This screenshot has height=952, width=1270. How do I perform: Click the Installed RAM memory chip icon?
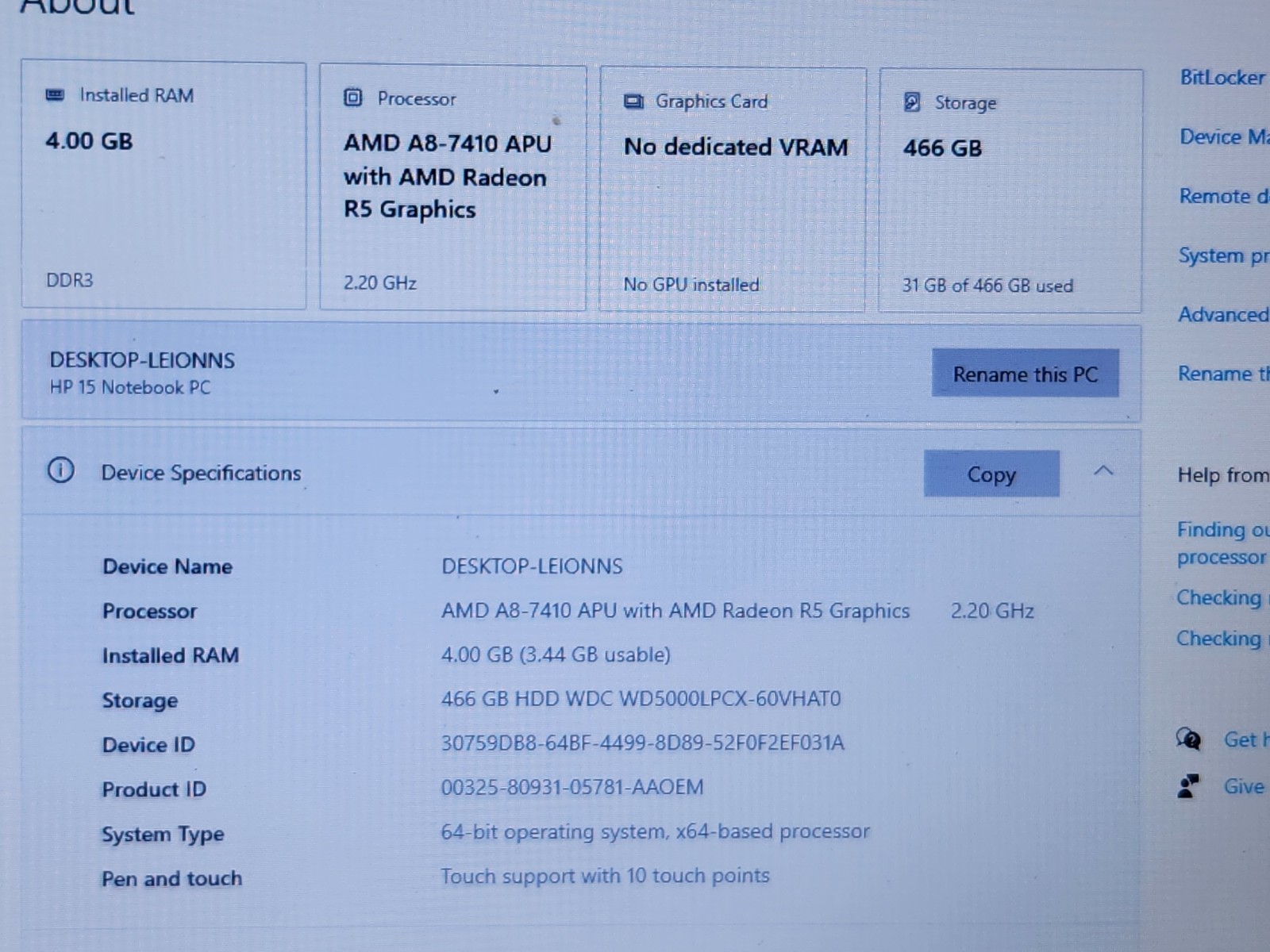tap(55, 95)
